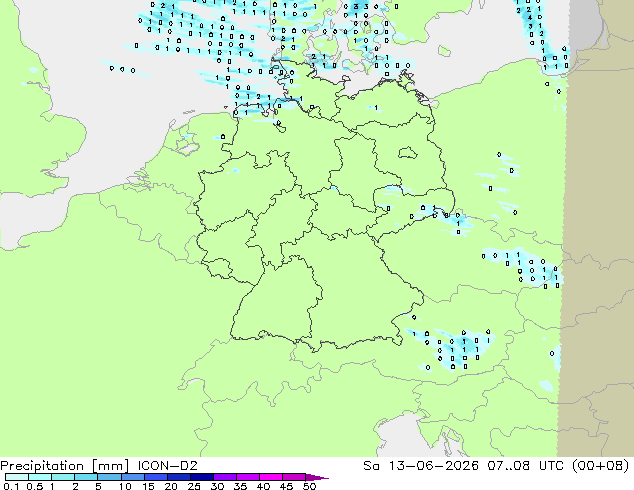The width and height of the screenshot is (634, 490).
Task: Click the above-50 mm arrow tip of legend
Action: coord(317,477)
